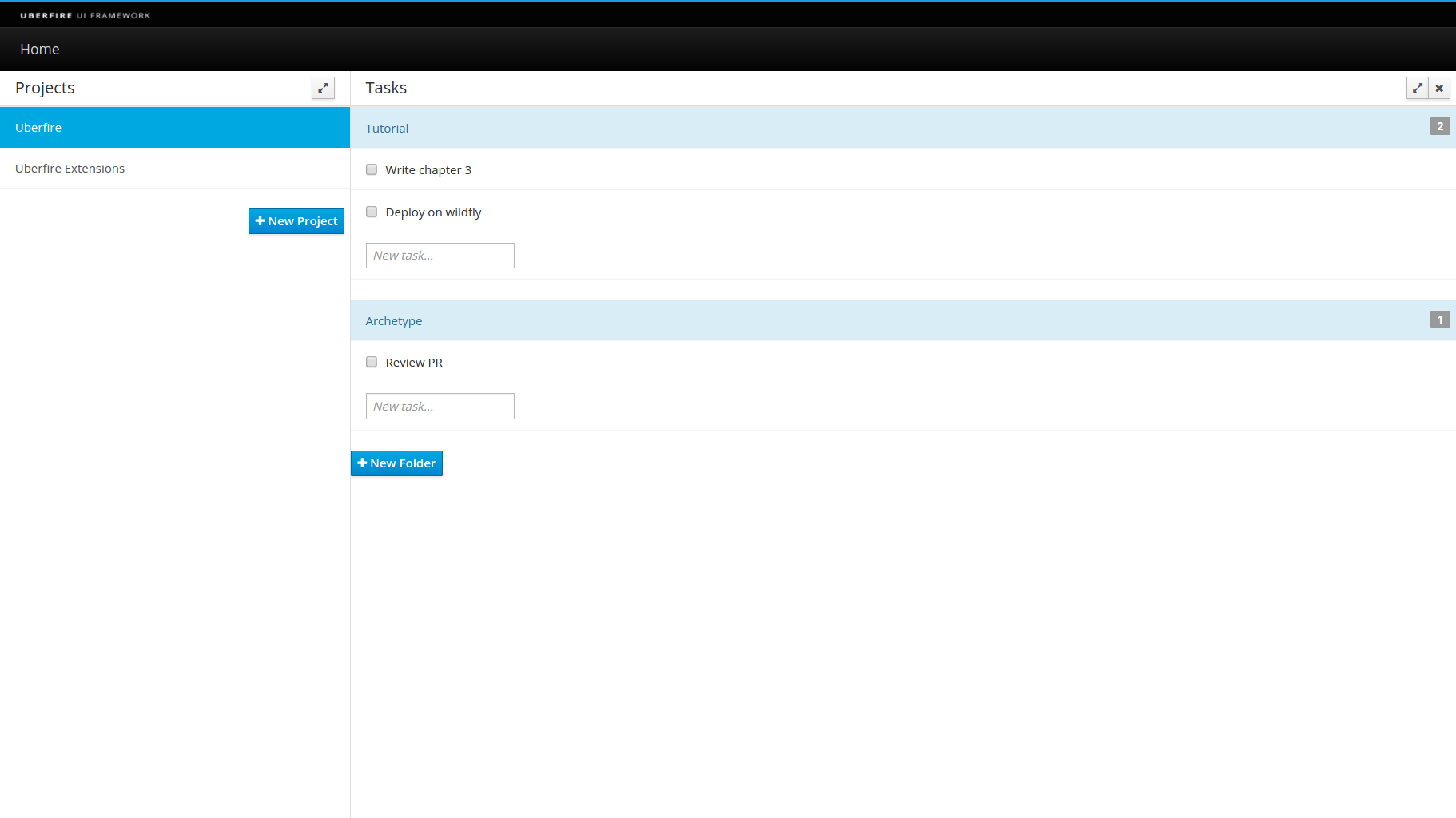1456x818 pixels.
Task: Focus the Tutorial folder New task field
Action: click(x=440, y=256)
